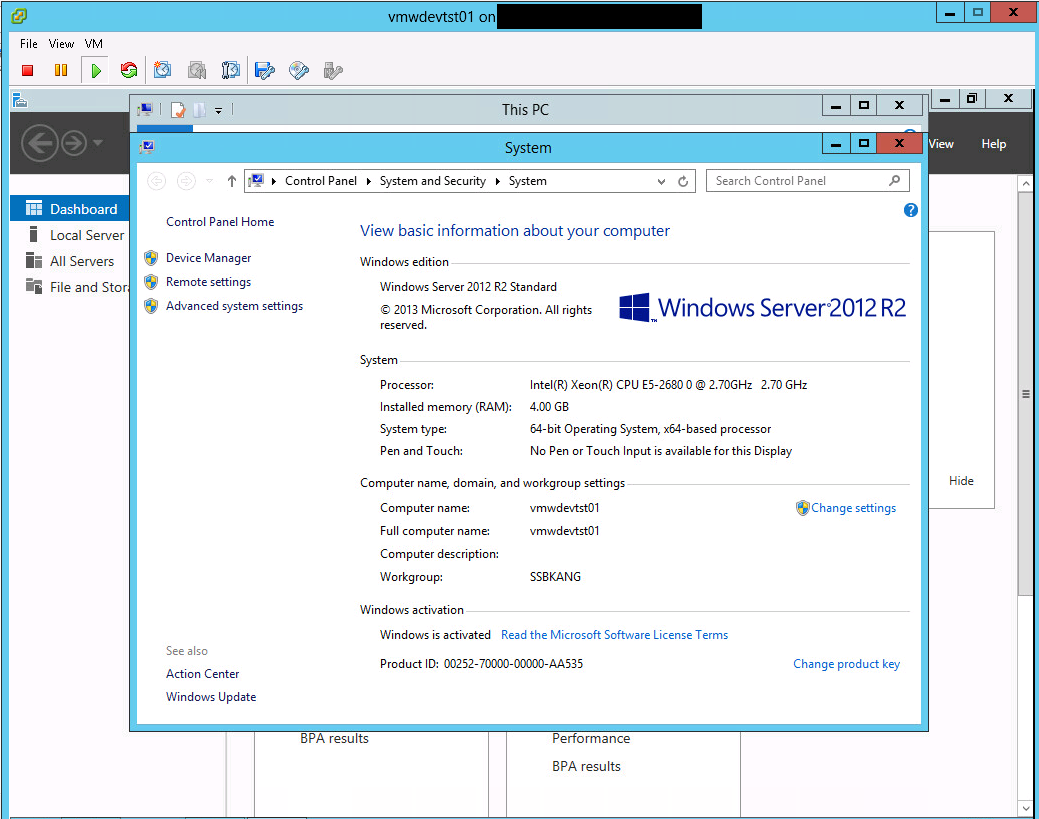Expand Quick Access Toolbar customize arrow
This screenshot has height=819, width=1039.
tap(218, 109)
